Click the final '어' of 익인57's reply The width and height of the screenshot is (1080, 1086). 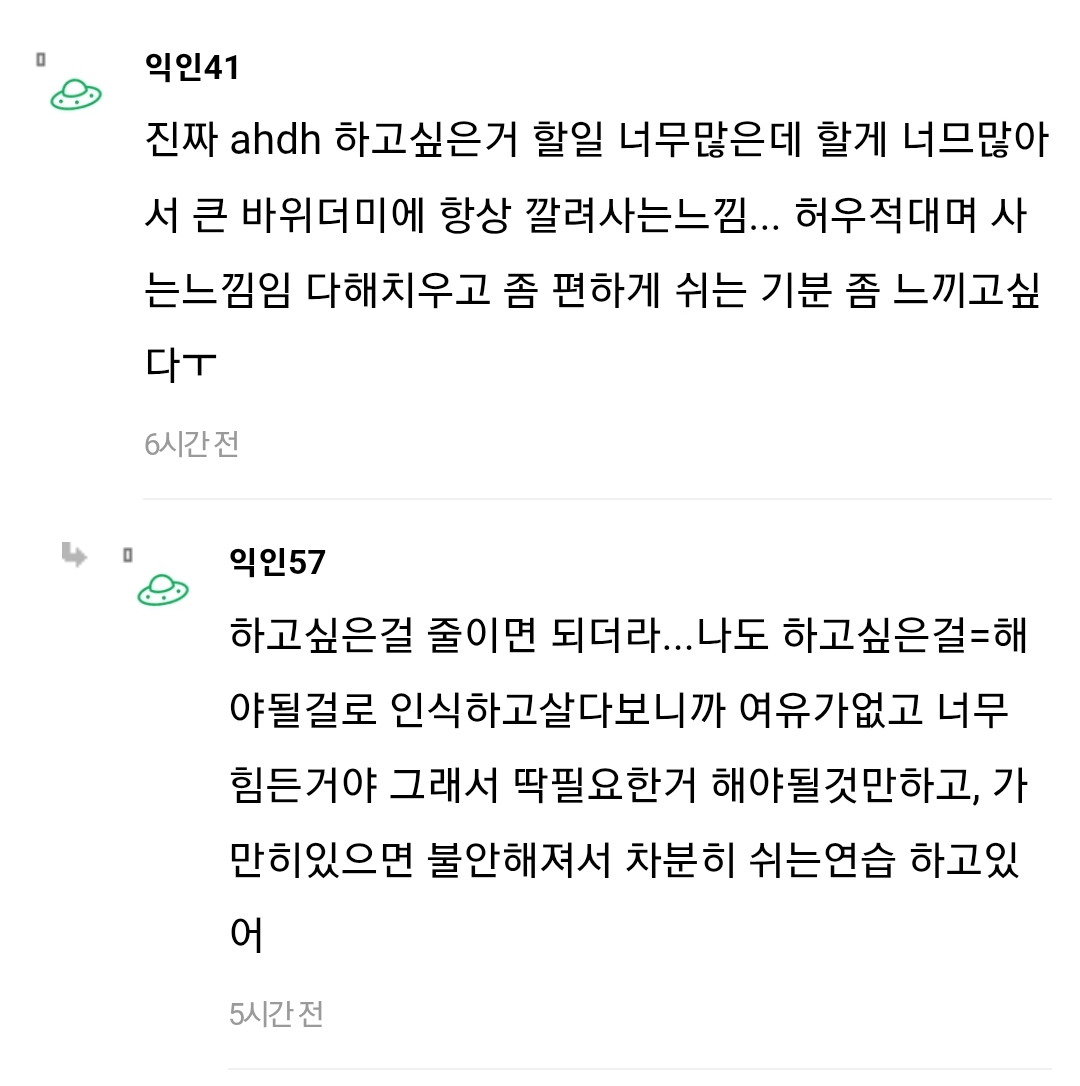tap(246, 937)
